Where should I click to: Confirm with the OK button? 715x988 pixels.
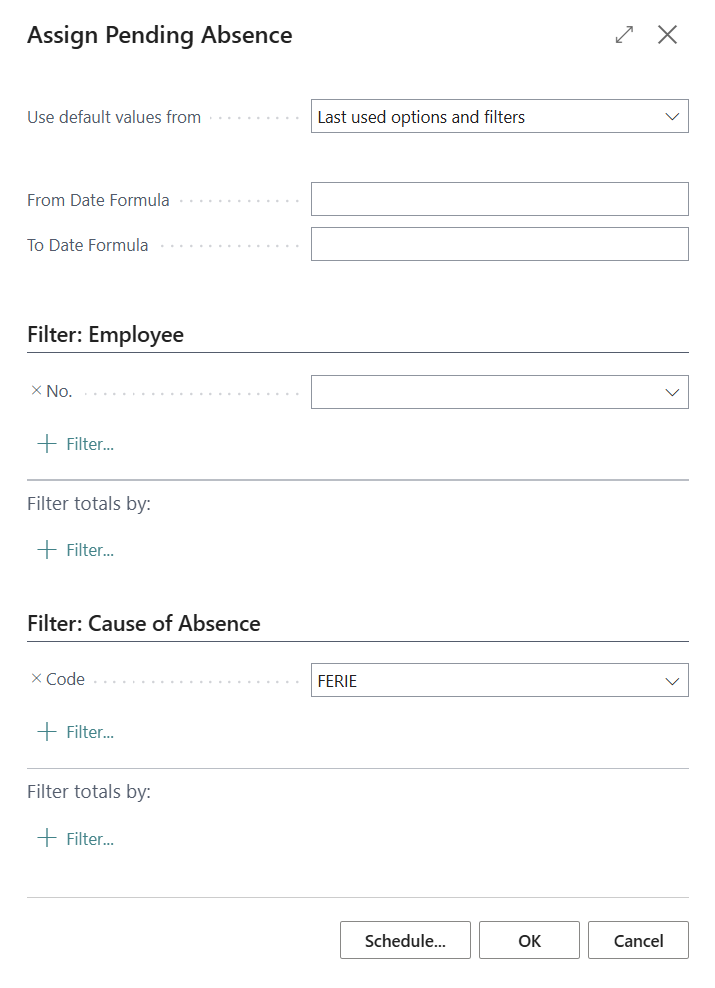[529, 941]
